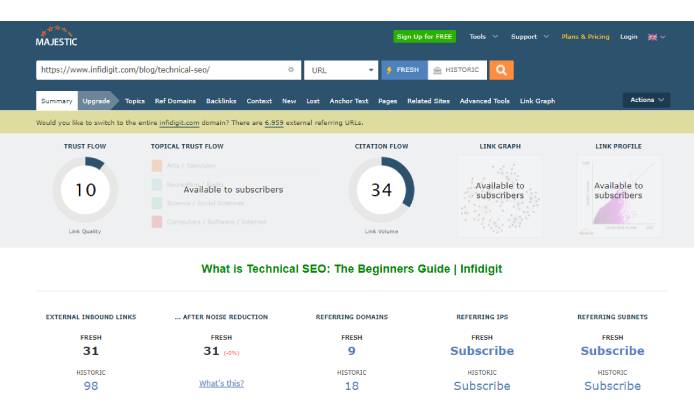694x418 pixels.
Task: Click the Link Profile chart thumbnail
Action: [619, 195]
